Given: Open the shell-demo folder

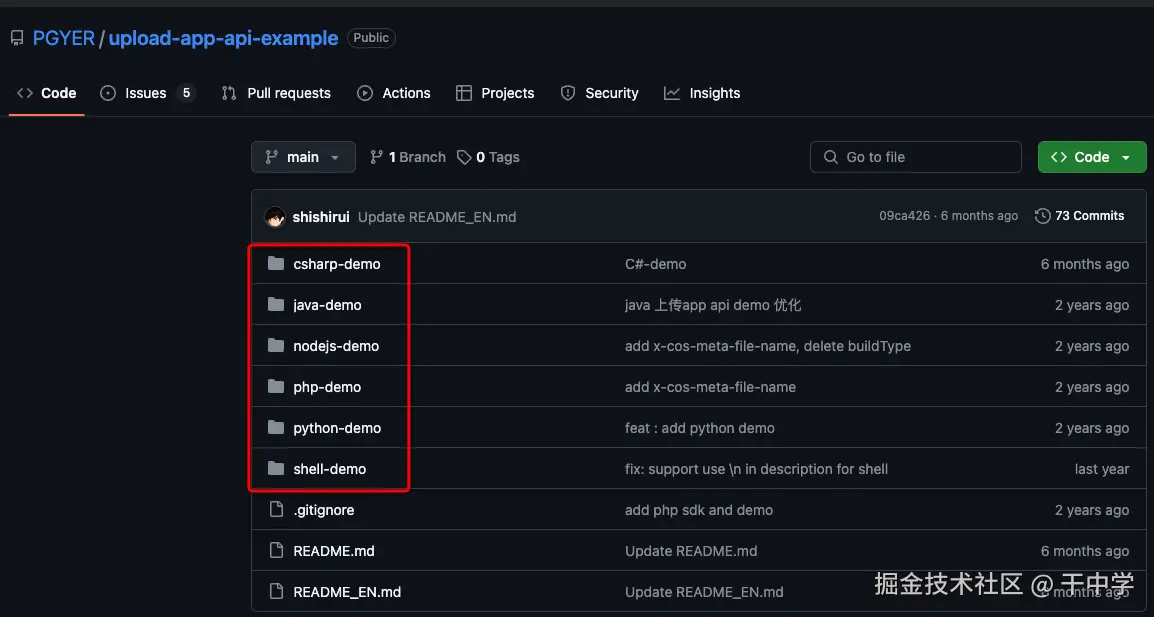Looking at the screenshot, I should (x=329, y=469).
